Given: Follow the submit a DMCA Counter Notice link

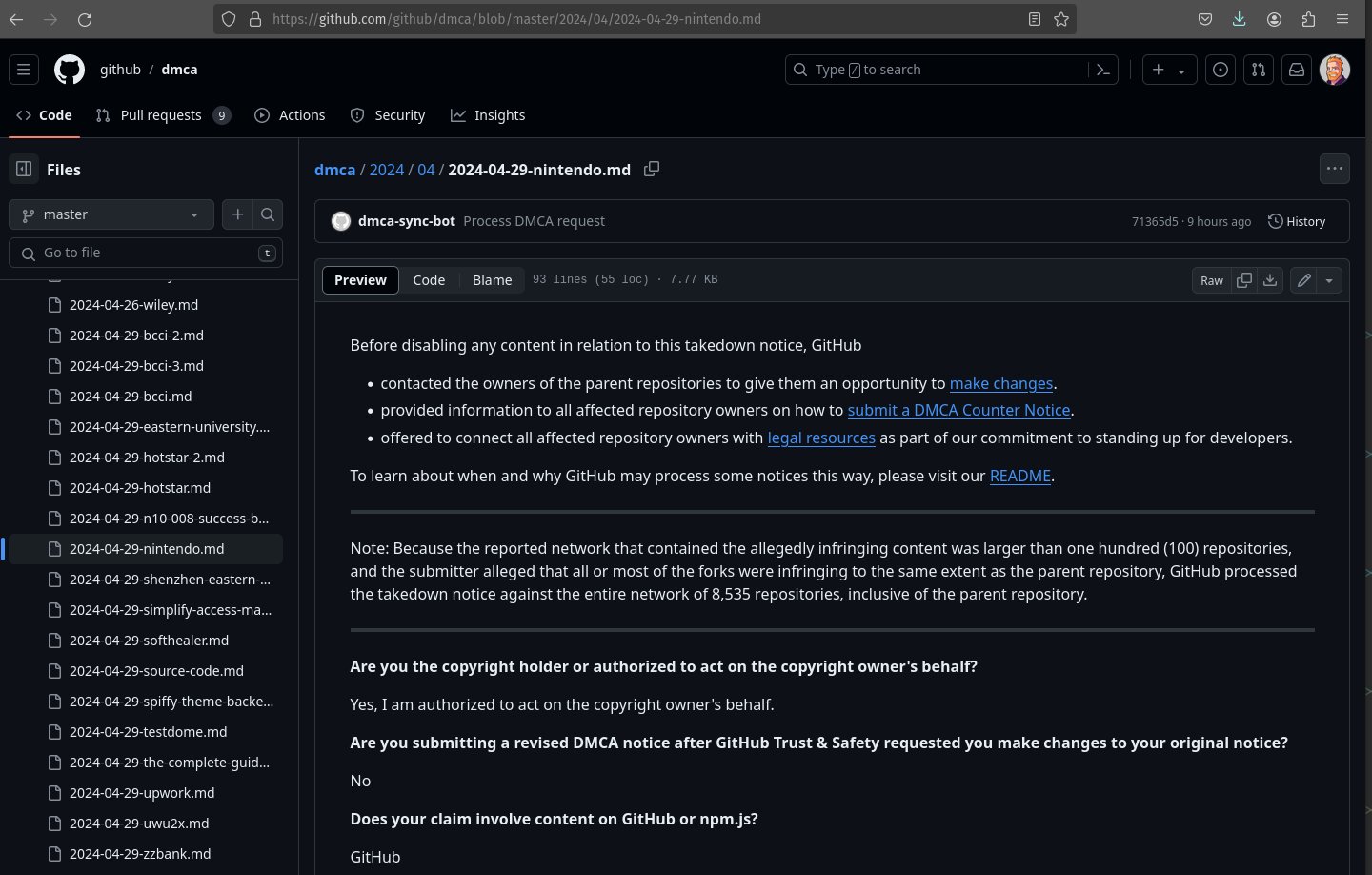Looking at the screenshot, I should point(958,410).
